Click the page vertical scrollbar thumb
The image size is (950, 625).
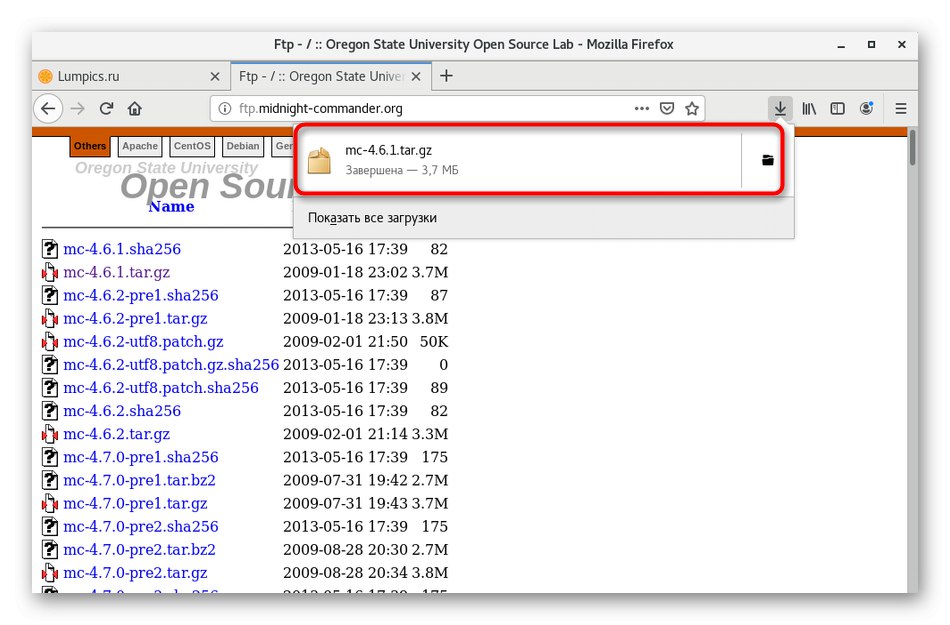tap(912, 147)
